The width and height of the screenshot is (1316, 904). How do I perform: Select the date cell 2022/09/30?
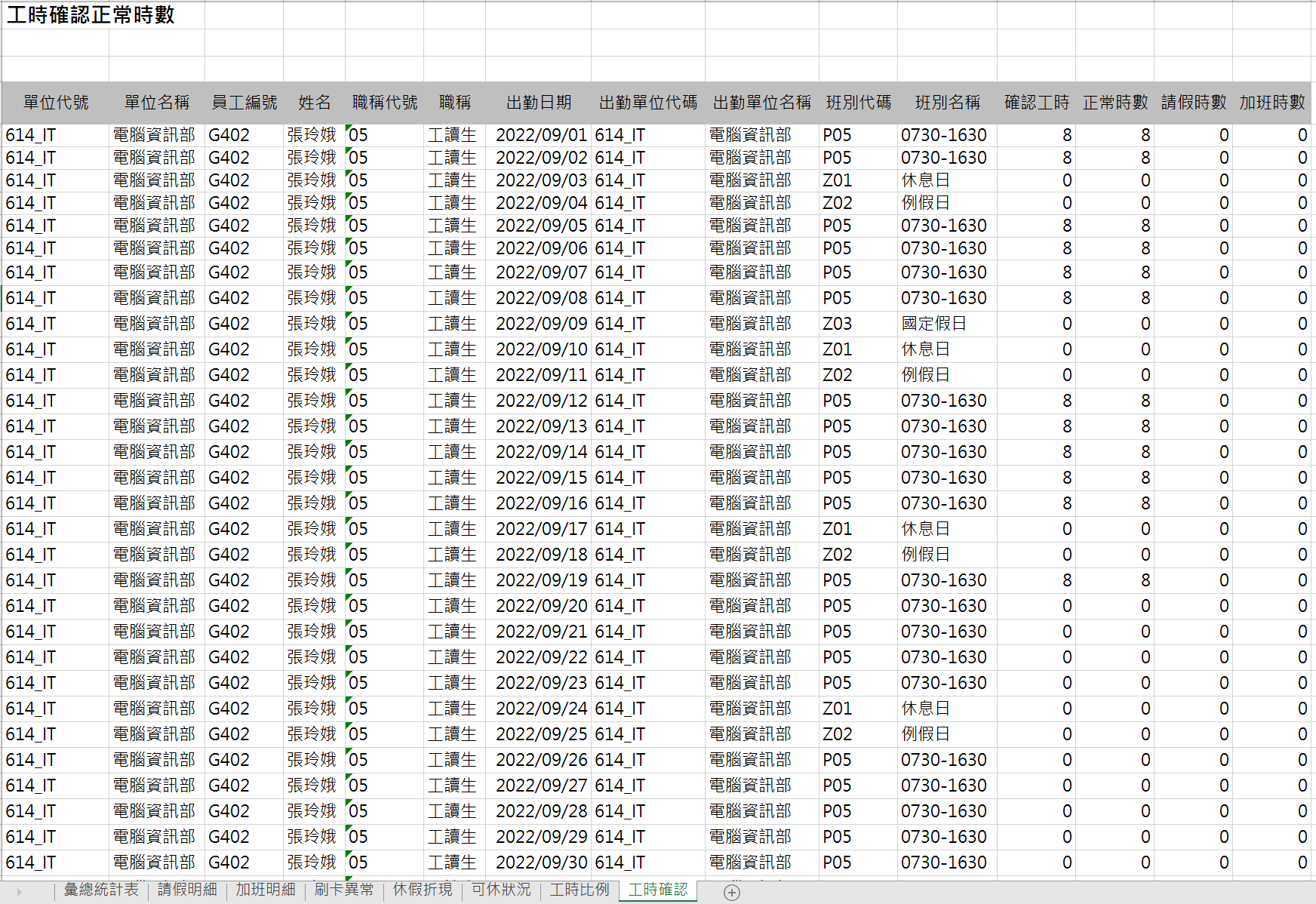point(540,862)
